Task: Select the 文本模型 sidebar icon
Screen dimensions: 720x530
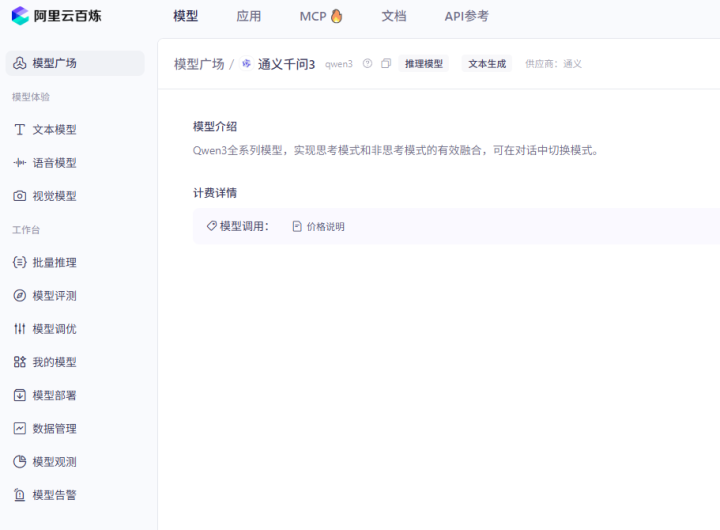Action: [x=20, y=130]
